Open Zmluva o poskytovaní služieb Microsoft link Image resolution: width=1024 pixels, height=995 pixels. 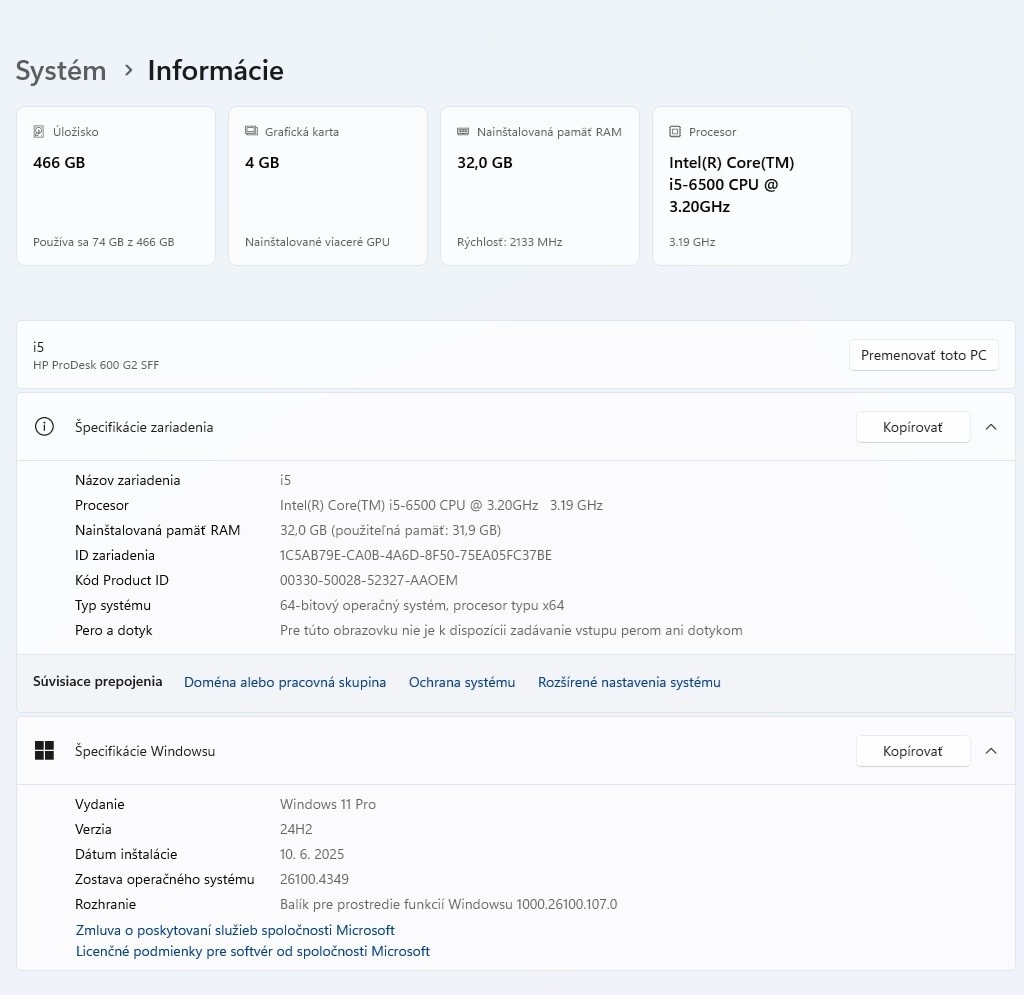235,930
